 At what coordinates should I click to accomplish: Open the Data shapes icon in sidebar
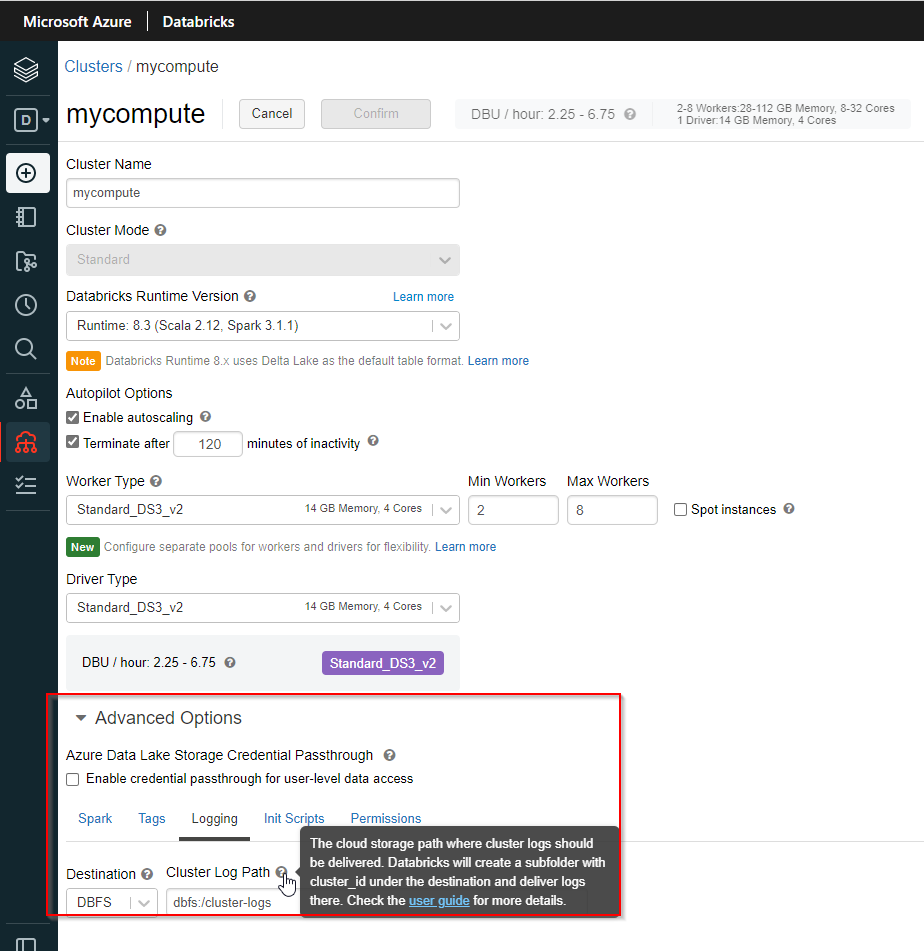tap(26, 398)
